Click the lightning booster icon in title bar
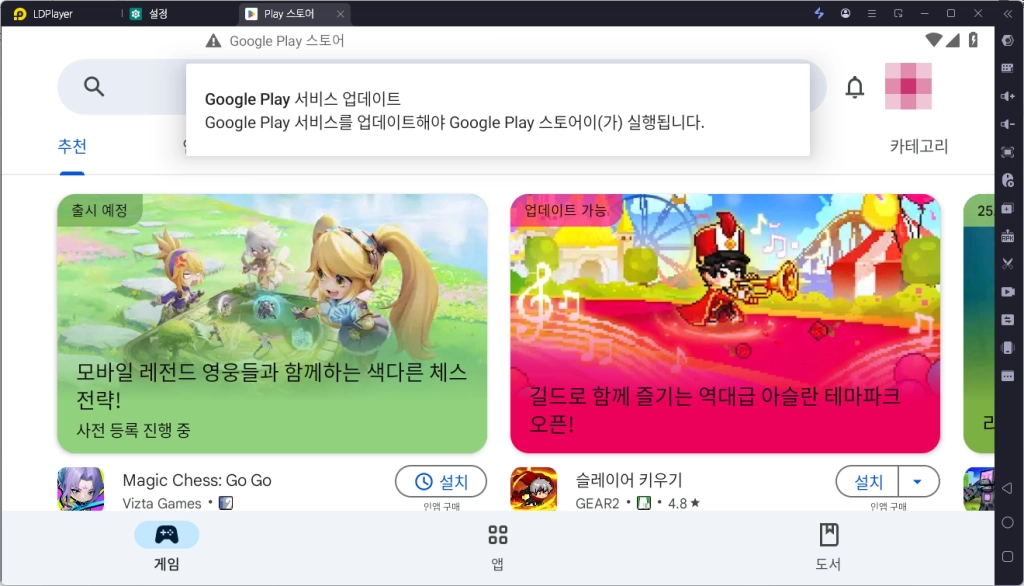The width and height of the screenshot is (1024, 586). pyautogui.click(x=819, y=13)
